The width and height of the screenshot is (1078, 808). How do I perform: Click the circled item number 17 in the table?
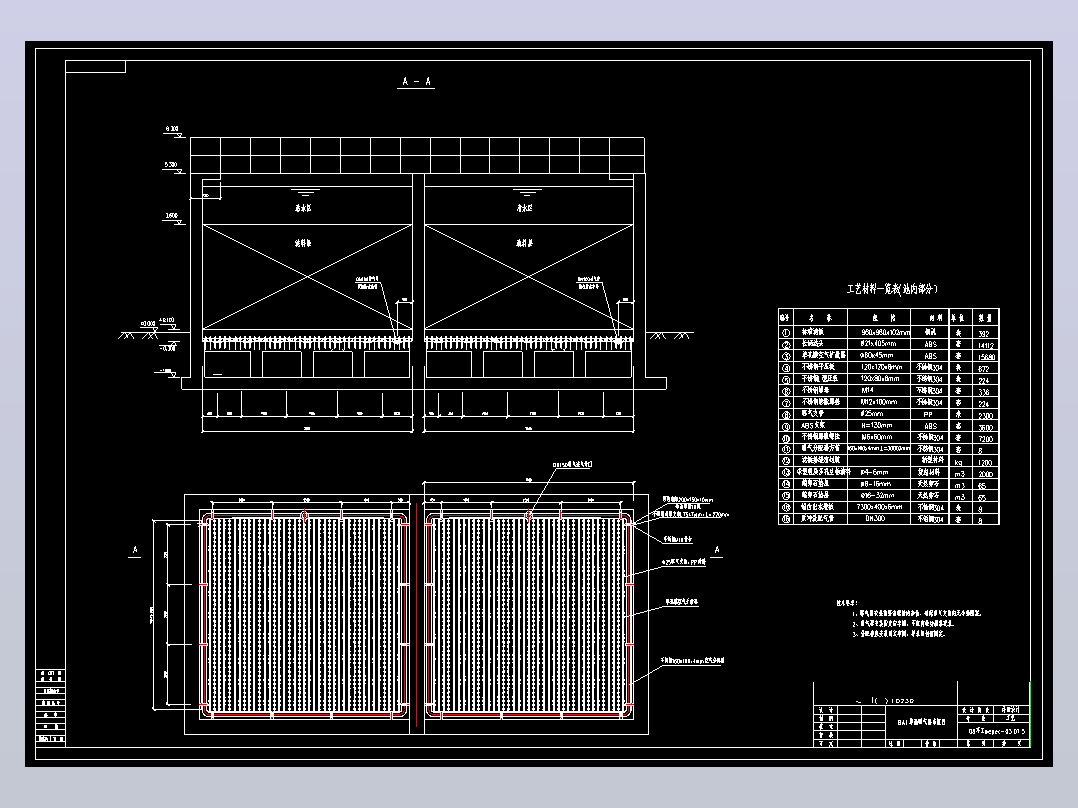(786, 518)
